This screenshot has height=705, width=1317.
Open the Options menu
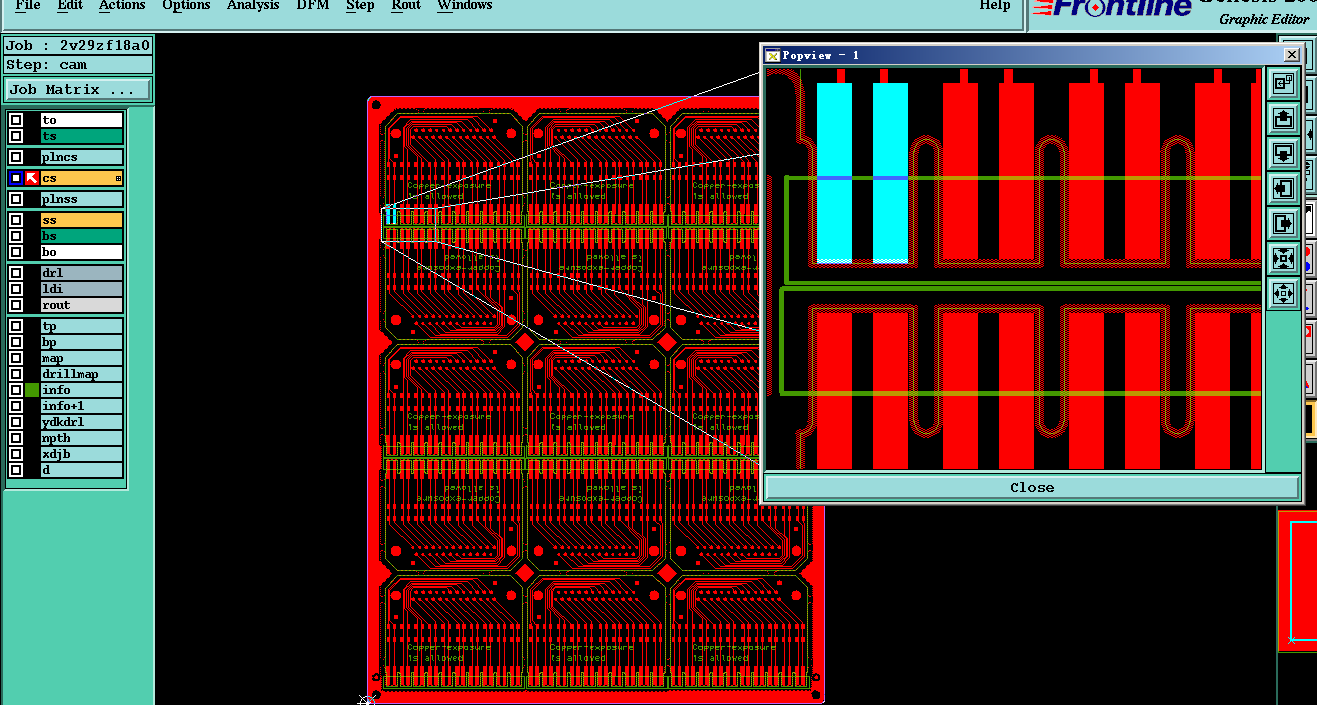tap(186, 6)
